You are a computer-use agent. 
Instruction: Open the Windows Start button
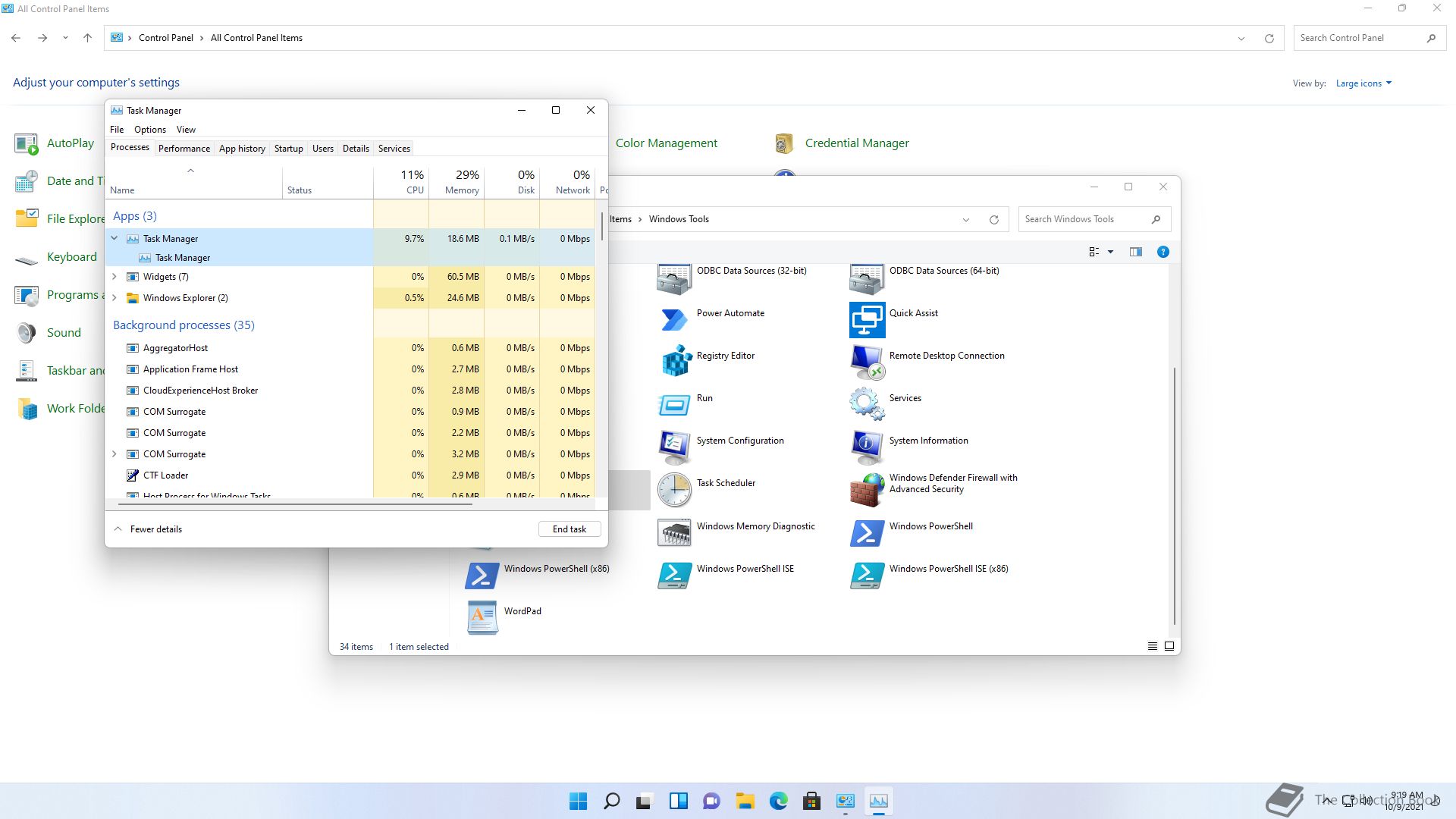pos(578,801)
